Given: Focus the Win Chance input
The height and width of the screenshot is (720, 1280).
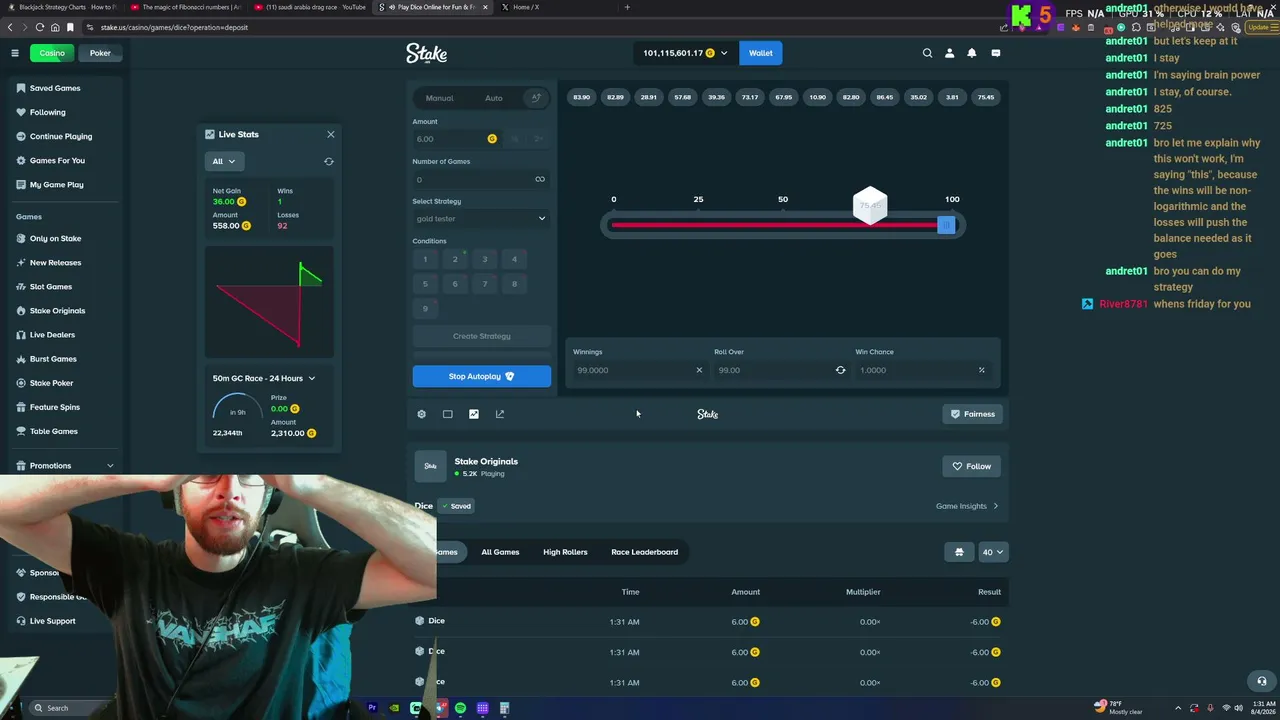Looking at the screenshot, I should [925, 370].
